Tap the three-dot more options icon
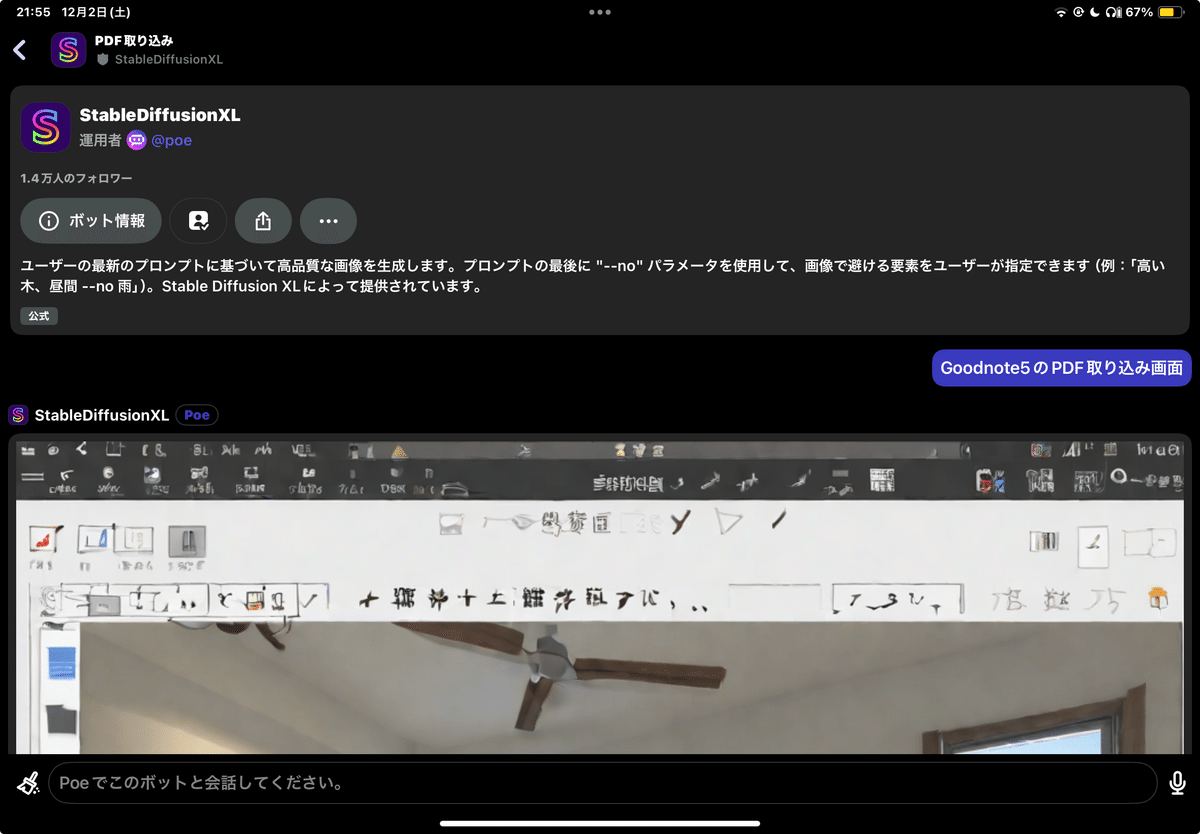 pyautogui.click(x=328, y=220)
